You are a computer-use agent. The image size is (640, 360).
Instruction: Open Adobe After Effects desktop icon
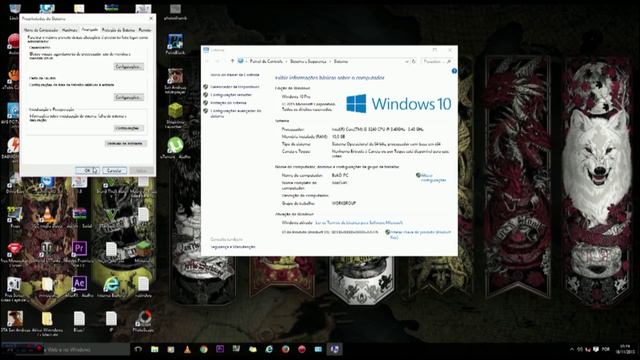[79, 286]
